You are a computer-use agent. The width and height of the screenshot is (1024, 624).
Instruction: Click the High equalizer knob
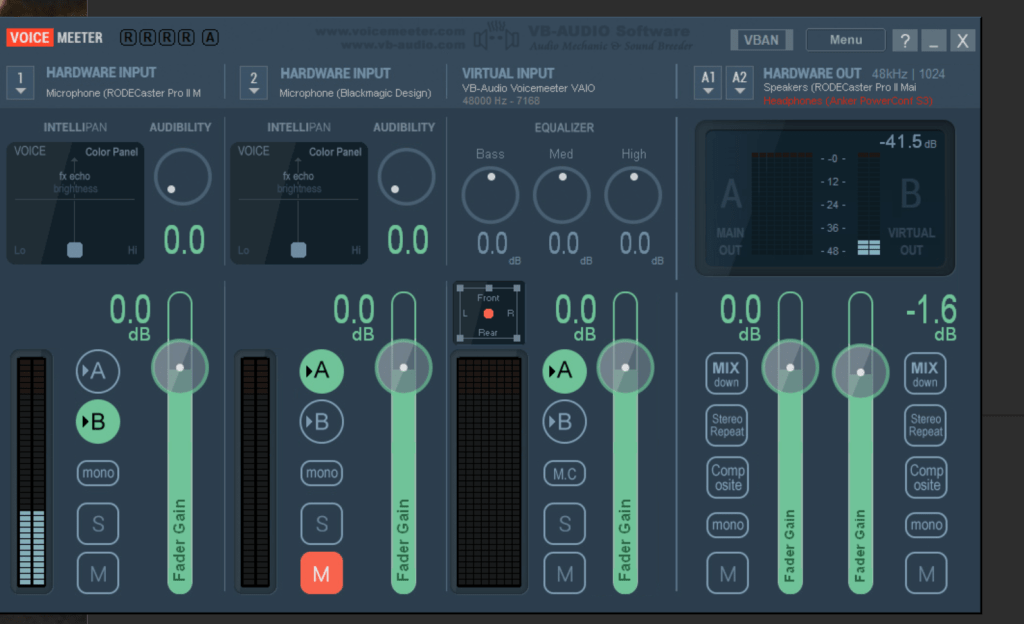click(x=633, y=195)
